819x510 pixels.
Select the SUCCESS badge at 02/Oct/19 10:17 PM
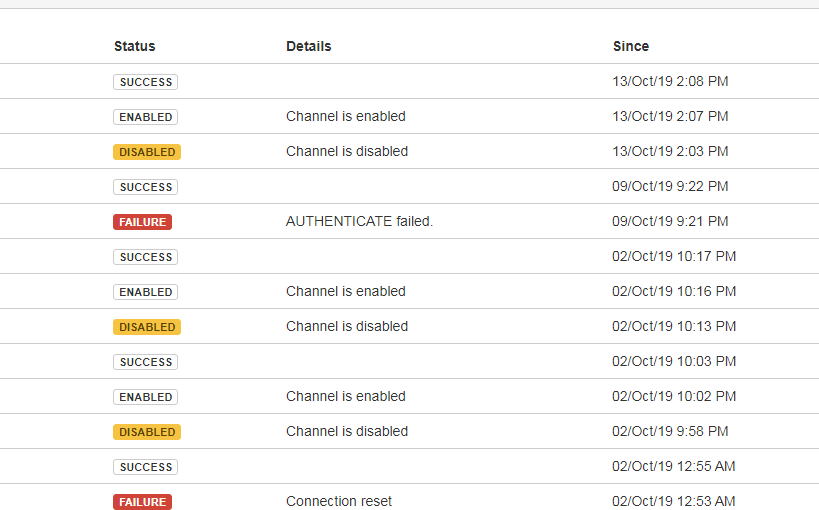click(146, 257)
